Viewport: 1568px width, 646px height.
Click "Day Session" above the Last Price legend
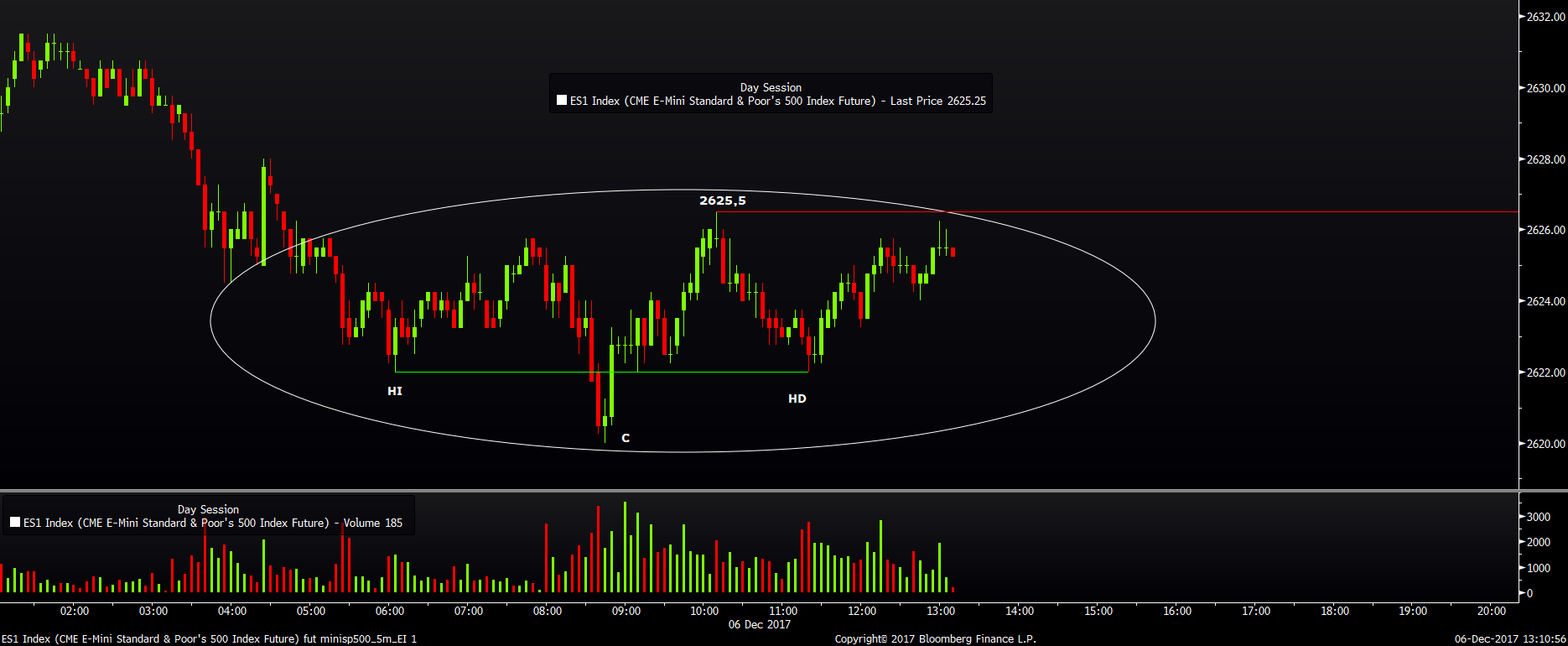click(x=771, y=87)
